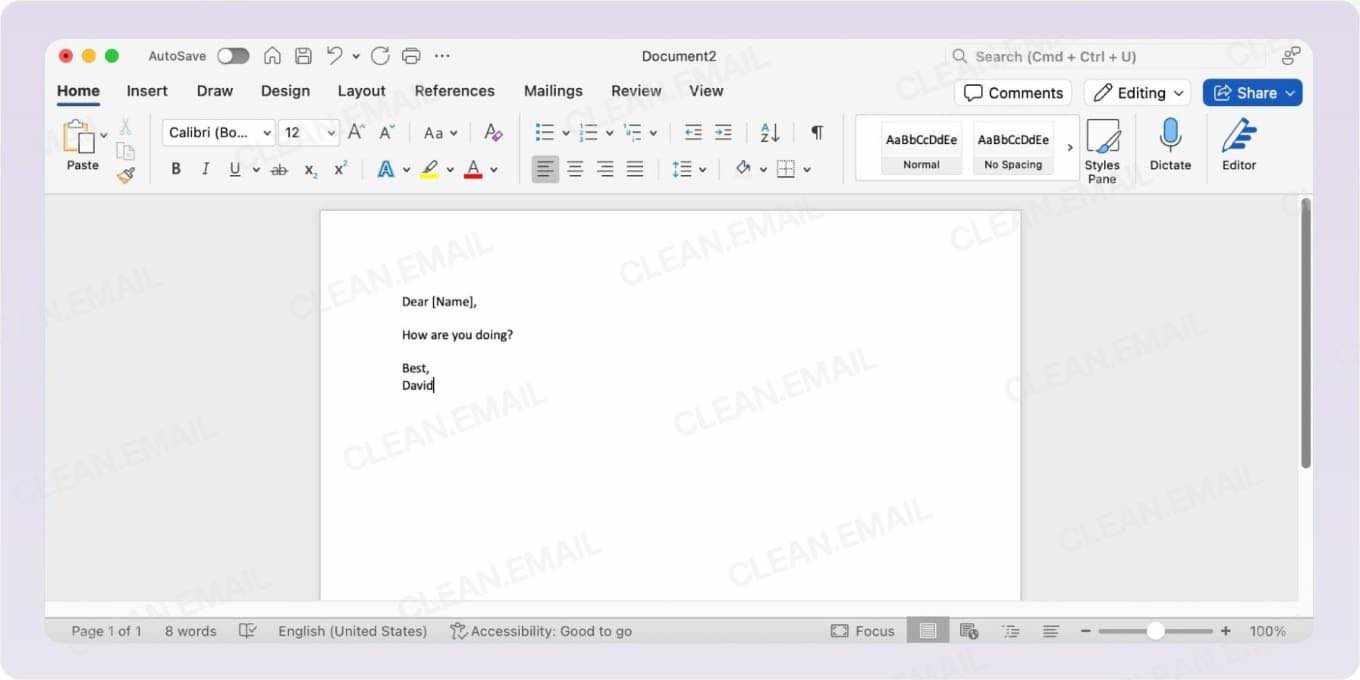The image size is (1360, 680).
Task: Switch to the Insert tab
Action: [146, 91]
